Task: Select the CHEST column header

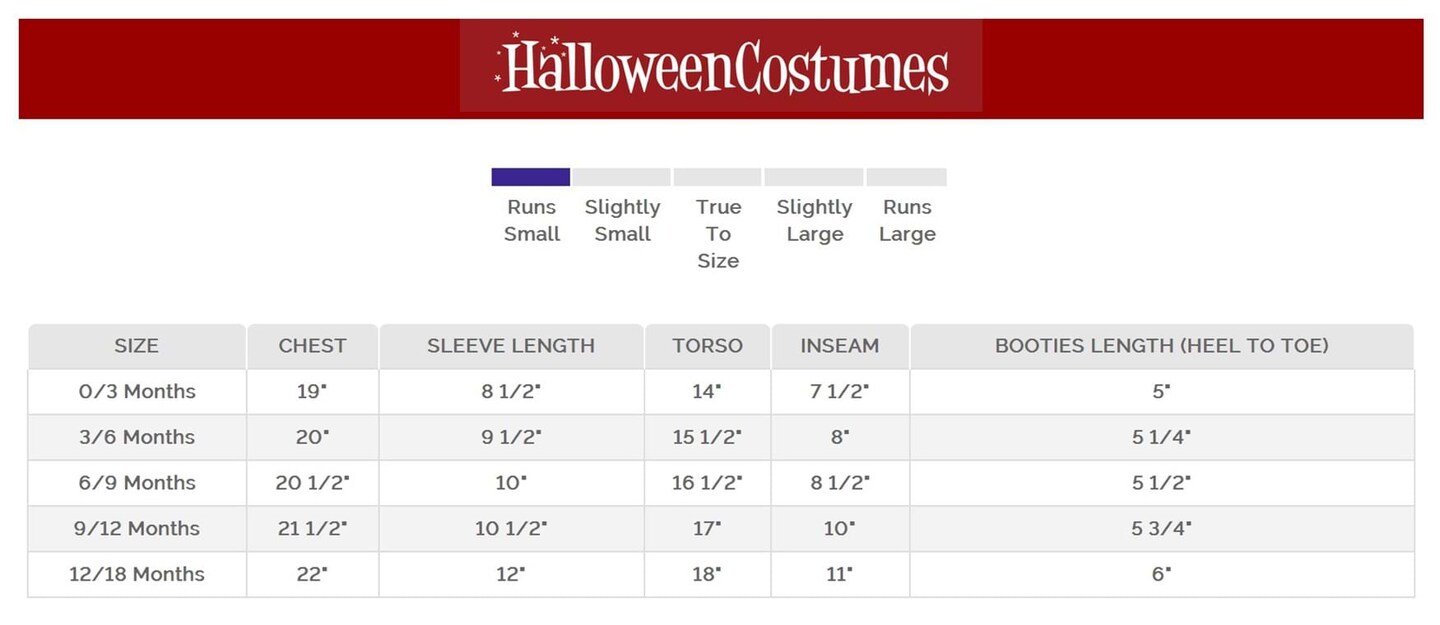Action: tap(312, 346)
